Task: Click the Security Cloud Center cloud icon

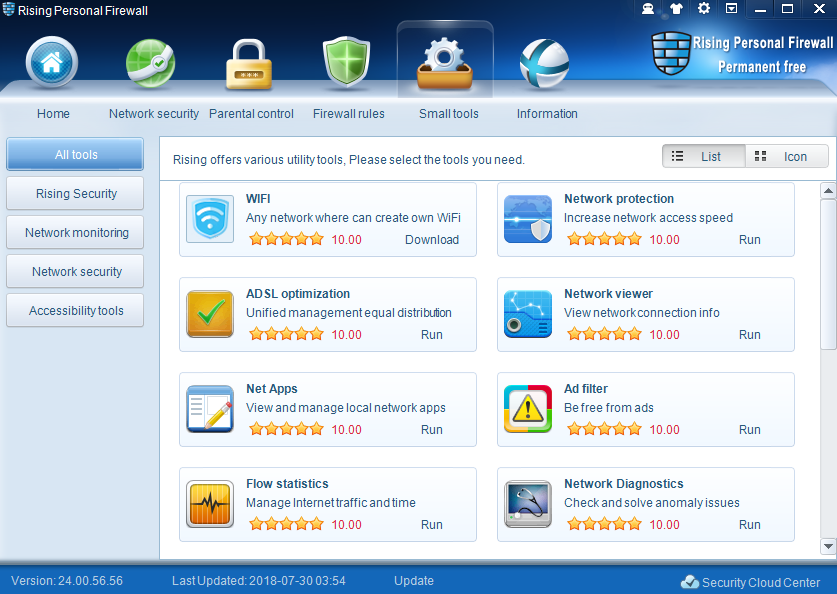Action: (x=690, y=582)
